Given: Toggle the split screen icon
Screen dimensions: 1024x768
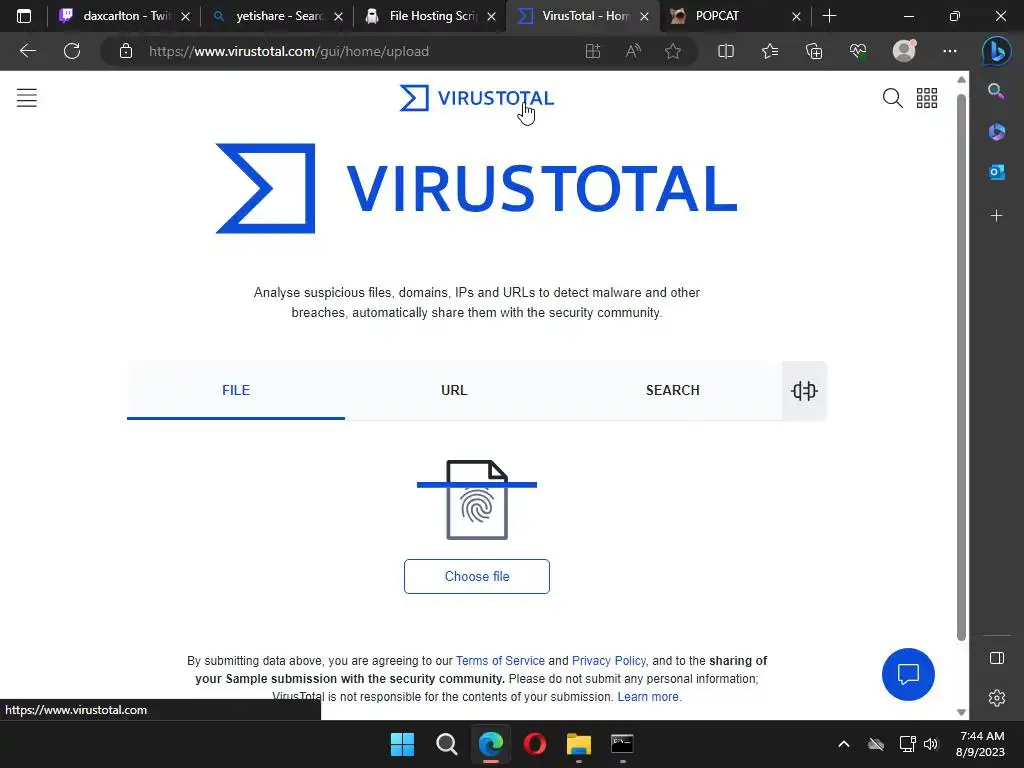Looking at the screenshot, I should coord(726,51).
